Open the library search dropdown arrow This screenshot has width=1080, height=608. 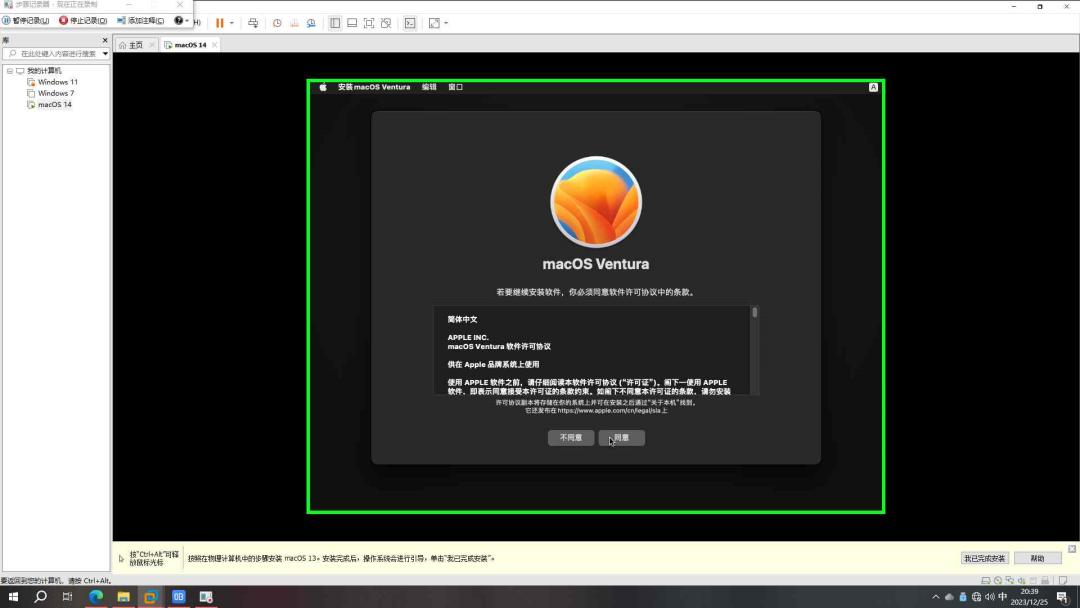pos(105,53)
